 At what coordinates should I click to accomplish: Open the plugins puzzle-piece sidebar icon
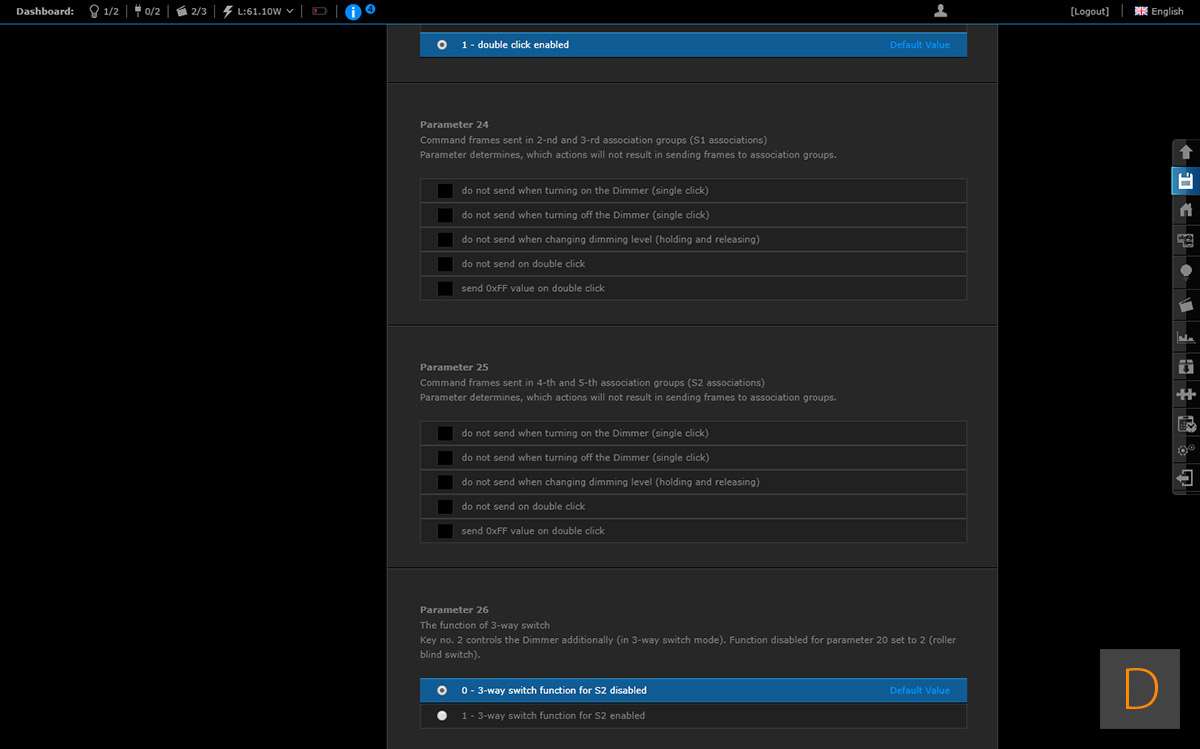1186,394
